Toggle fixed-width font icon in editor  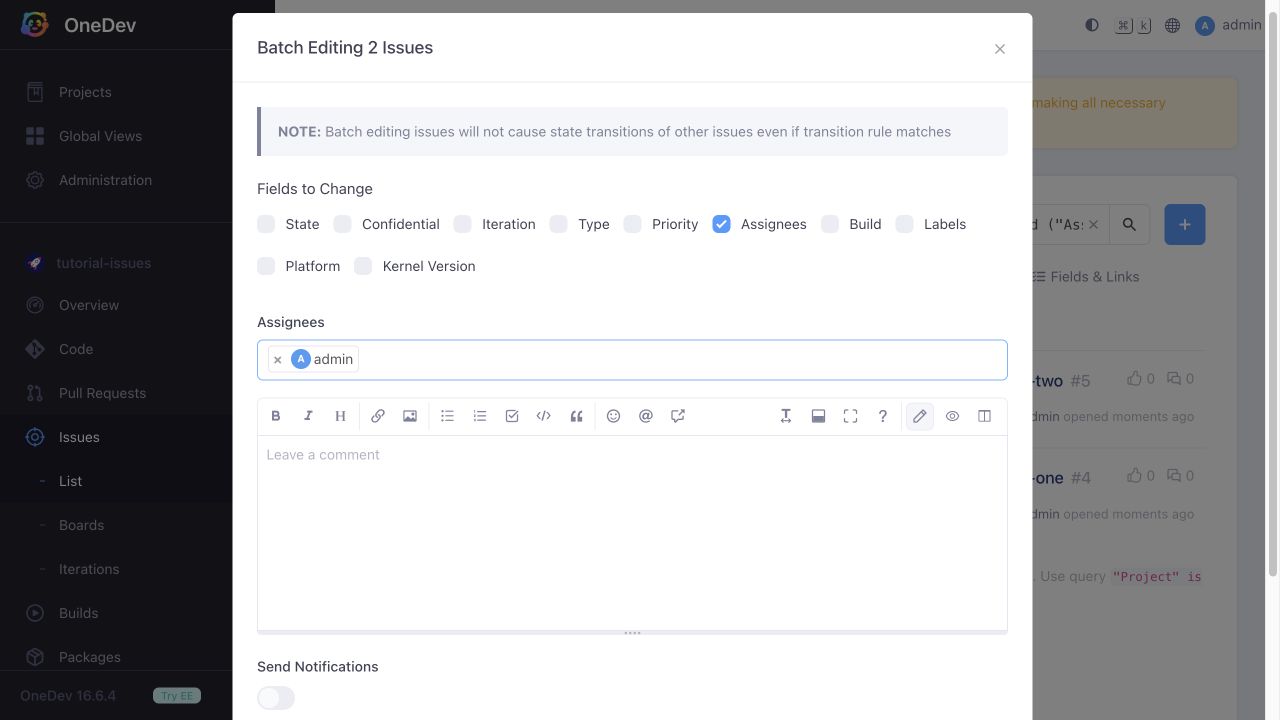[786, 416]
